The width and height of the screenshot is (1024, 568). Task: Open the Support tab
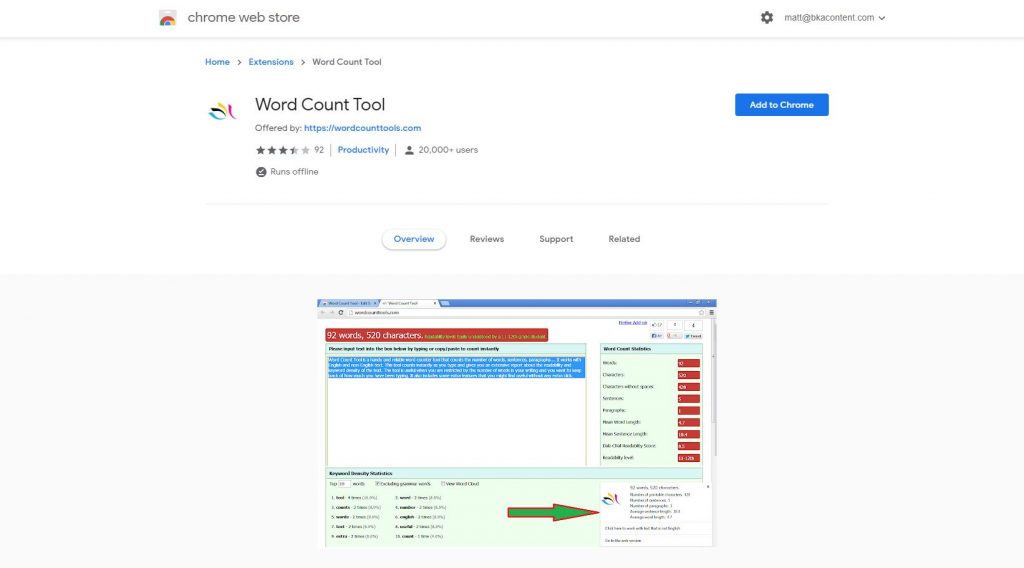pyautogui.click(x=556, y=239)
